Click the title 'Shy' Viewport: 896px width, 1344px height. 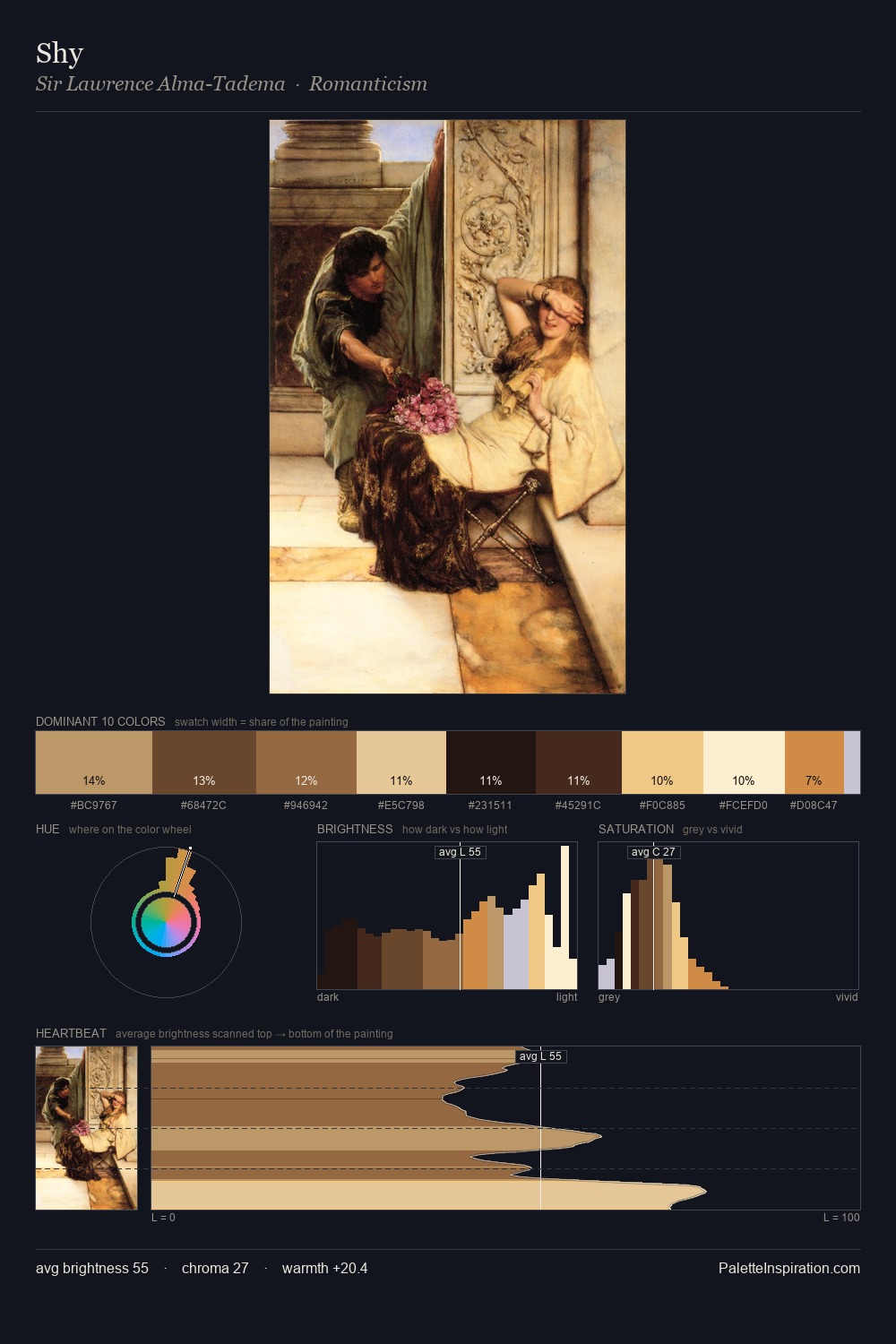point(60,54)
